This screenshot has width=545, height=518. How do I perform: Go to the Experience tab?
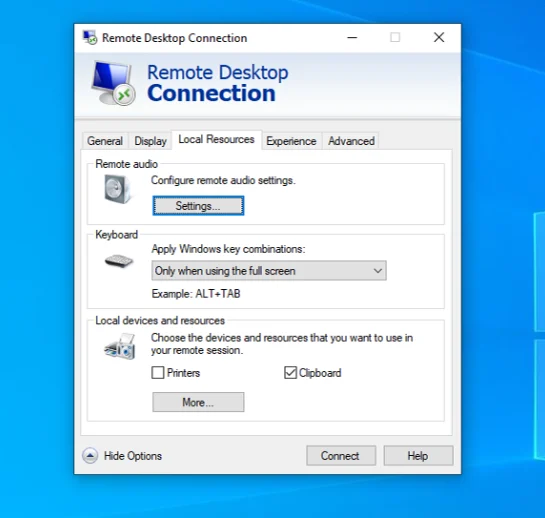point(291,141)
